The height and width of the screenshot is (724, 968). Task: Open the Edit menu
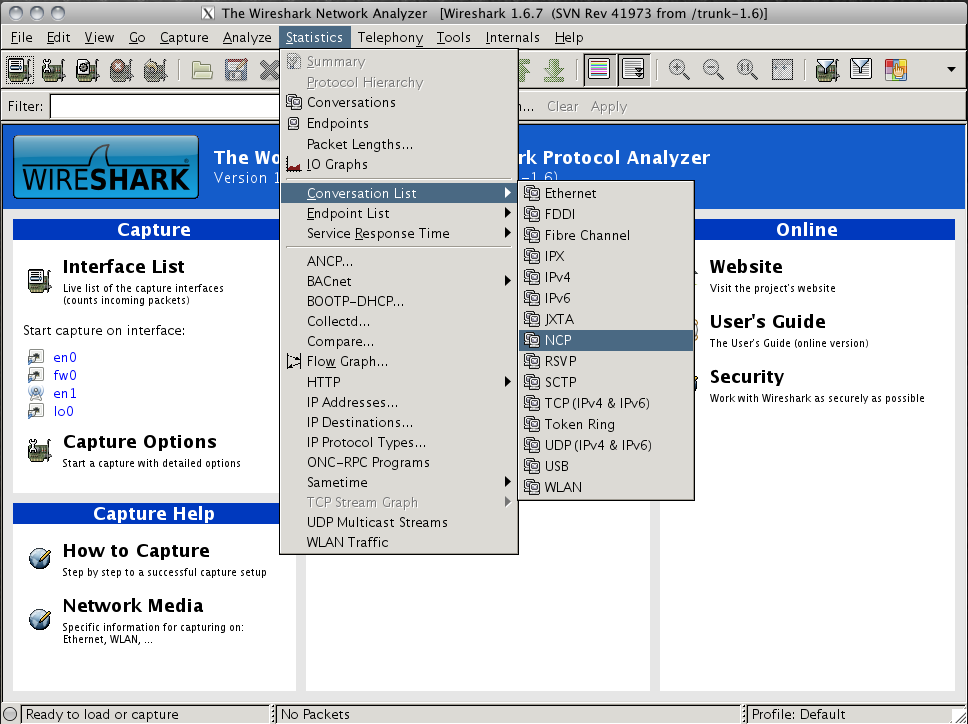tap(59, 38)
